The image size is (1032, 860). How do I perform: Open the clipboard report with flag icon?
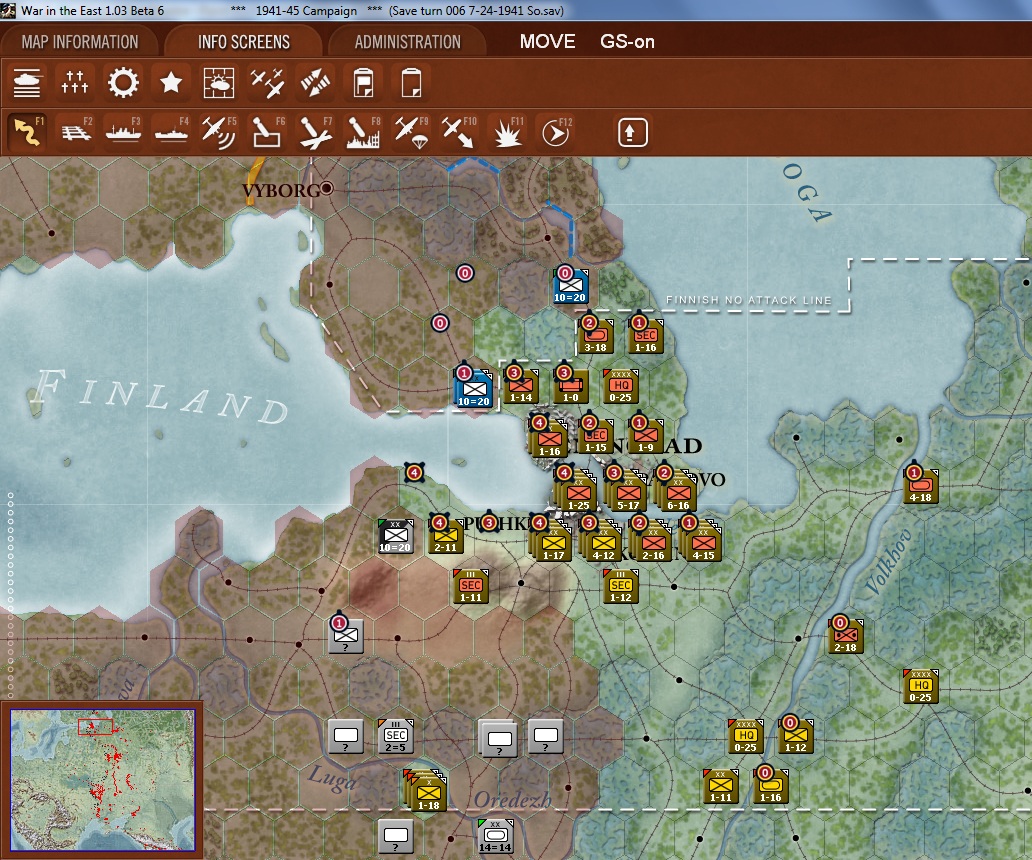point(363,84)
